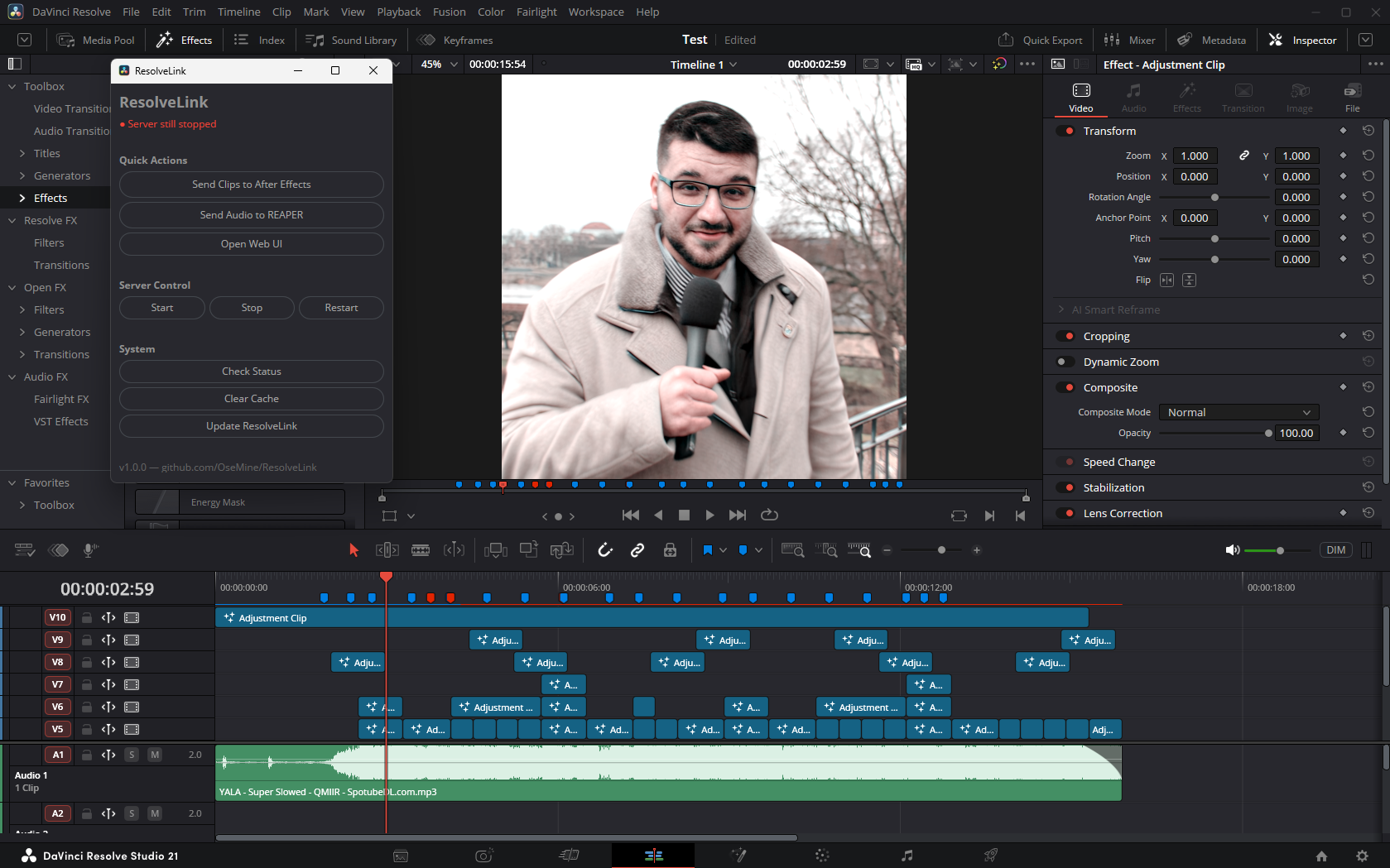Jump to first frame of timeline
1390x868 pixels.
[x=630, y=515]
